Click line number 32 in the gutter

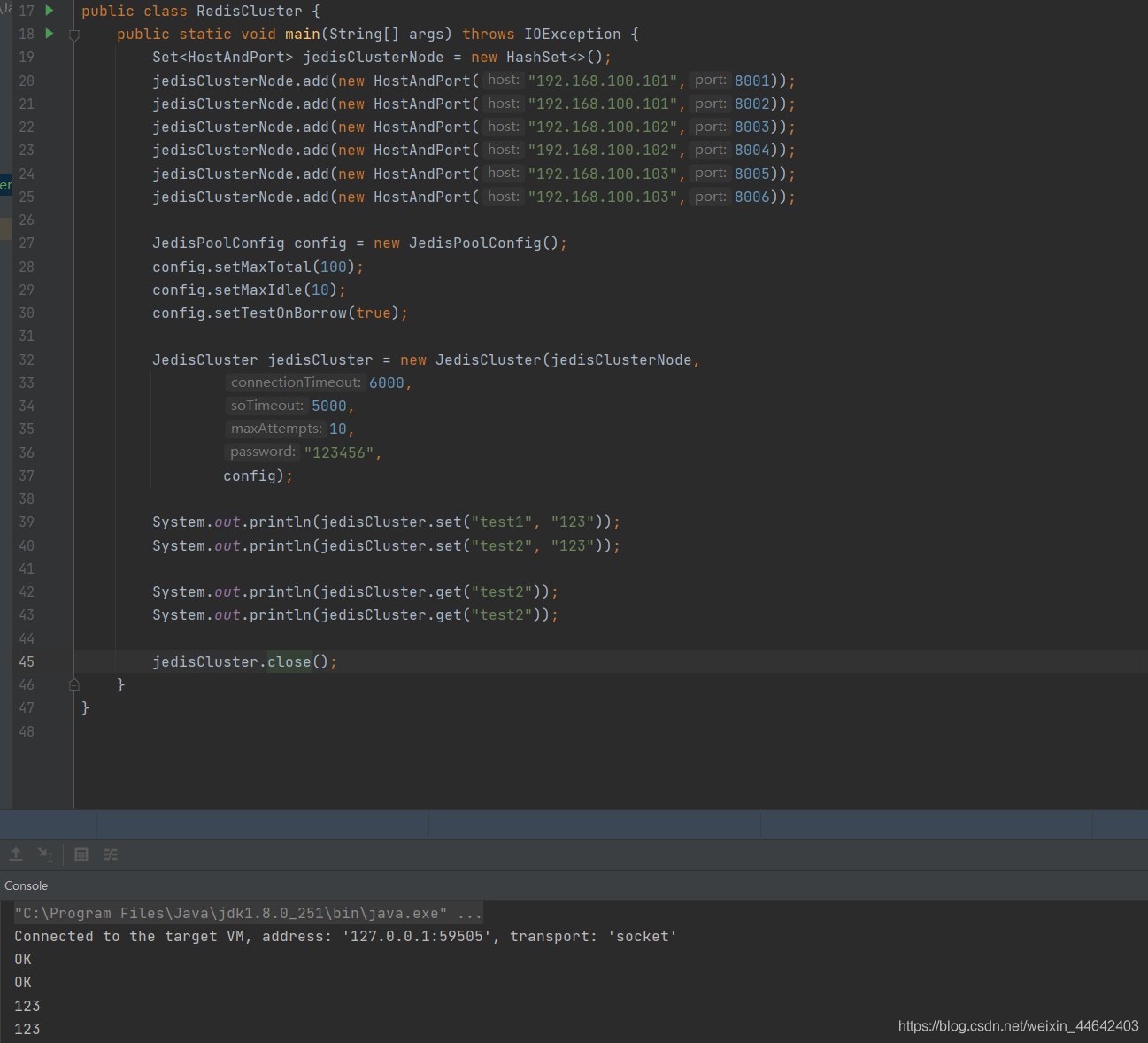27,359
